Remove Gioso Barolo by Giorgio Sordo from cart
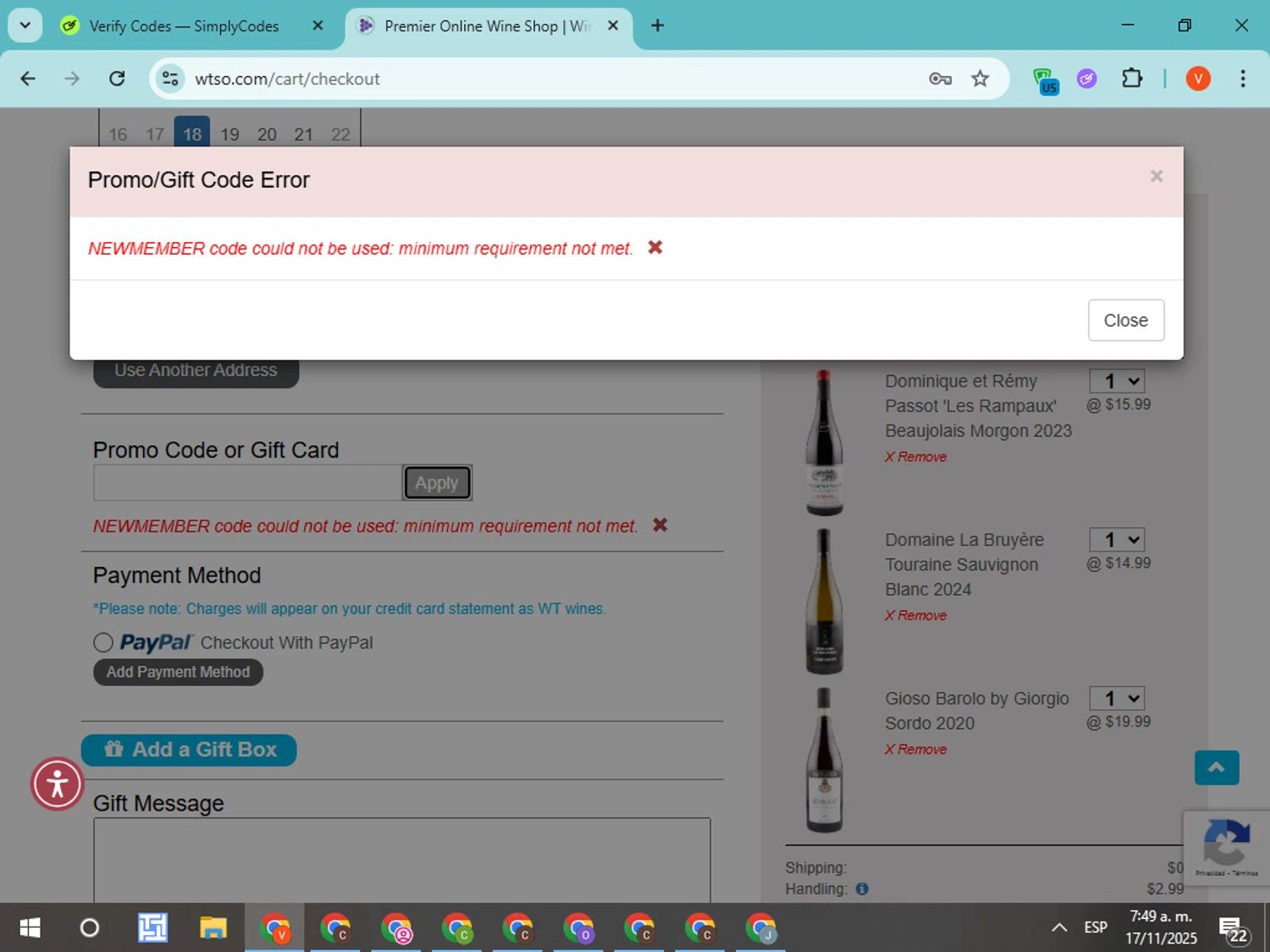The width and height of the screenshot is (1270, 952). (x=916, y=749)
